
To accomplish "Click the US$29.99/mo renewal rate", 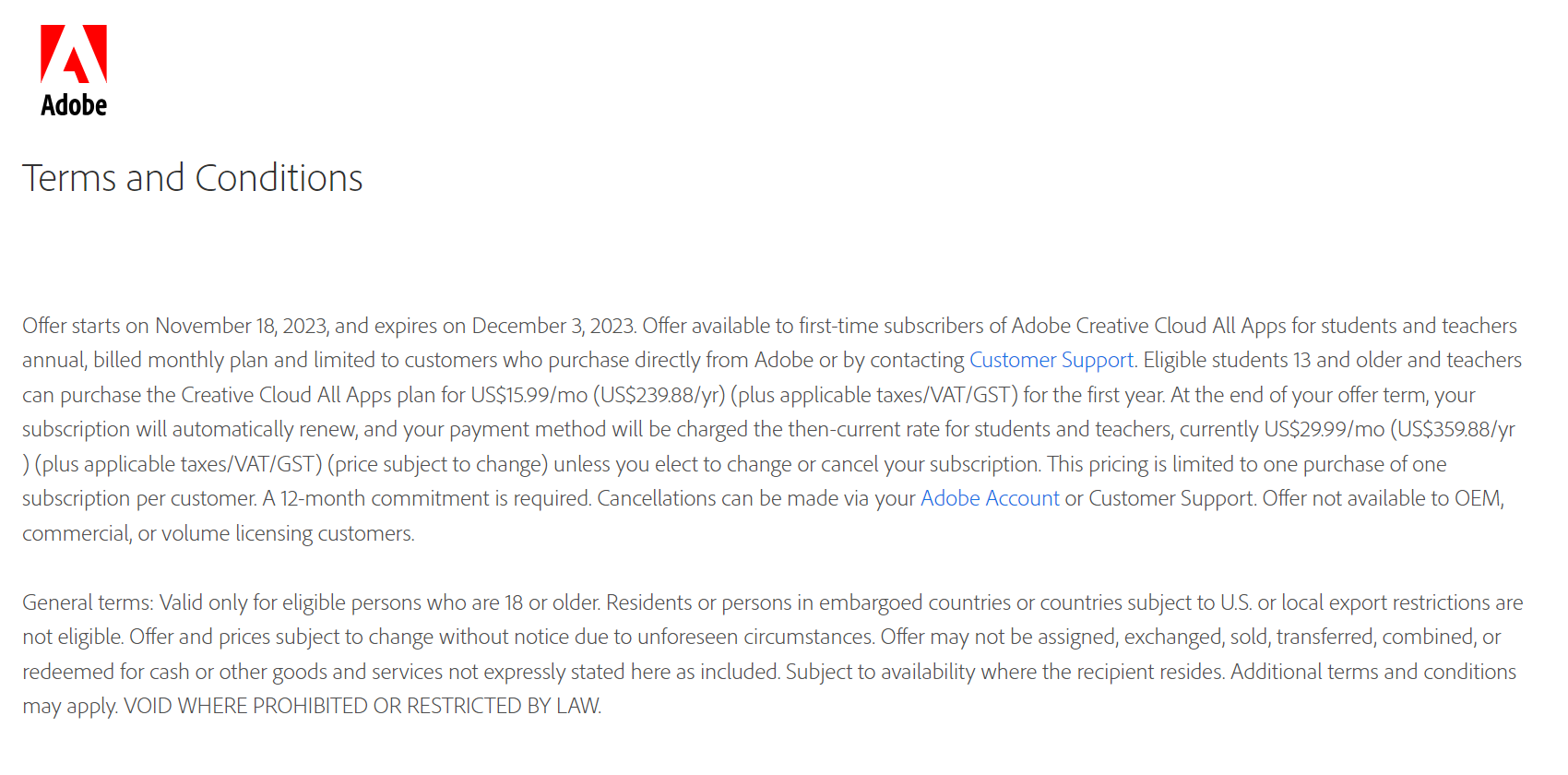I will pyautogui.click(x=1324, y=429).
